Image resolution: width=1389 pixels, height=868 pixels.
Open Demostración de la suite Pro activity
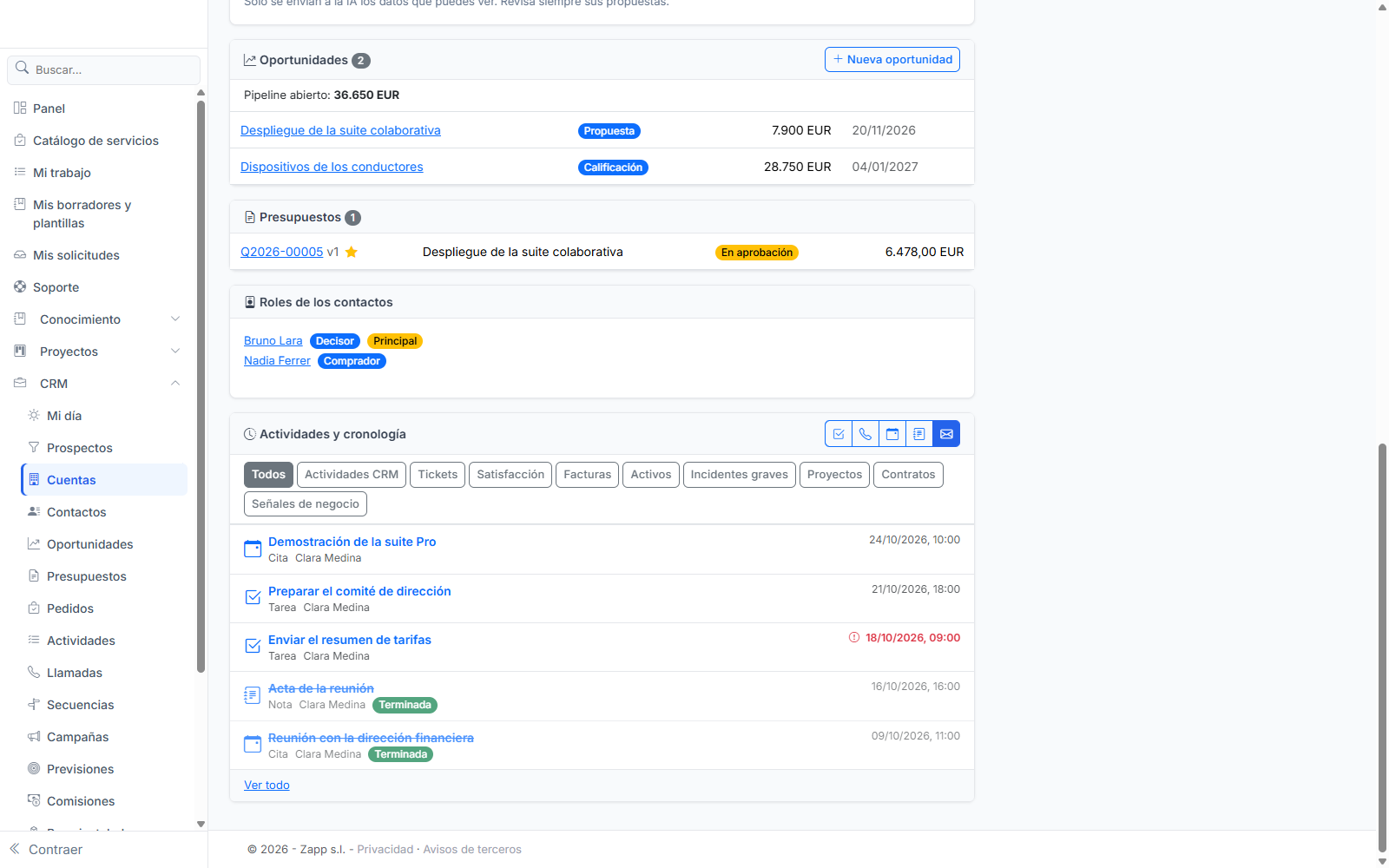352,542
